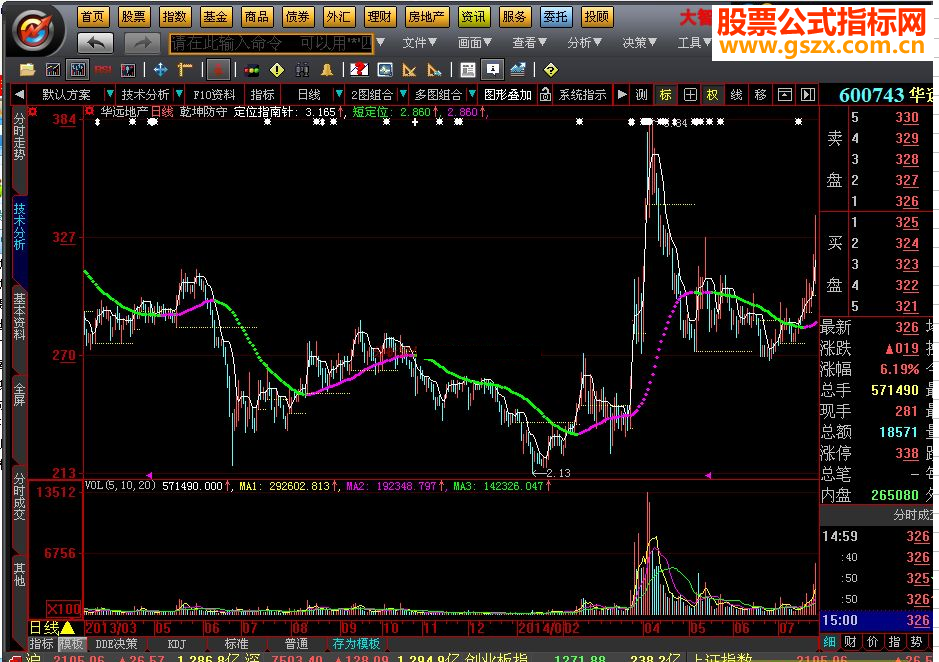
Task: Open the 股票 top menu tab
Action: click(133, 17)
